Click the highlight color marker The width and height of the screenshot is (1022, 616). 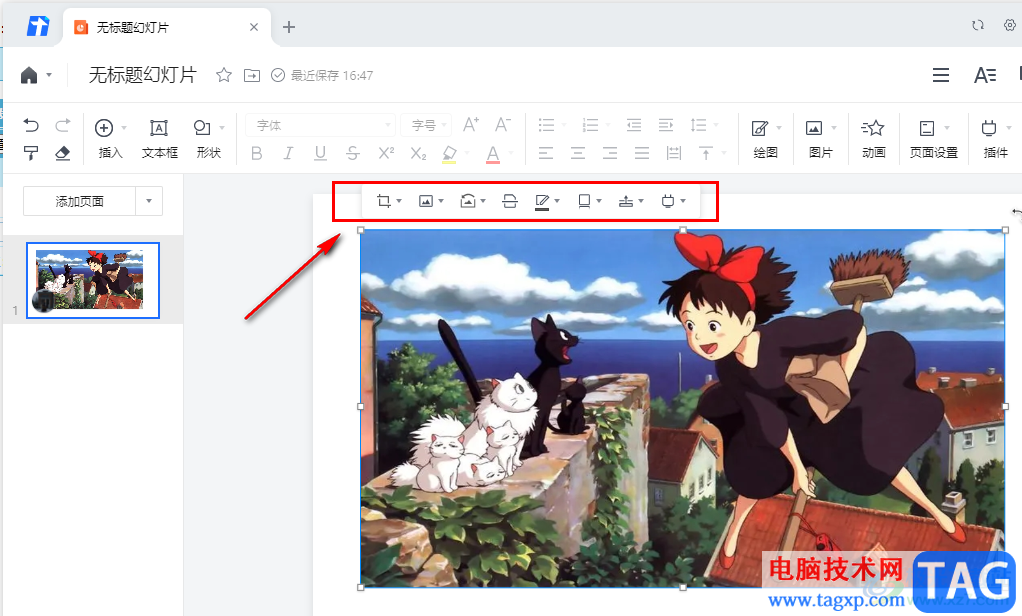point(449,154)
